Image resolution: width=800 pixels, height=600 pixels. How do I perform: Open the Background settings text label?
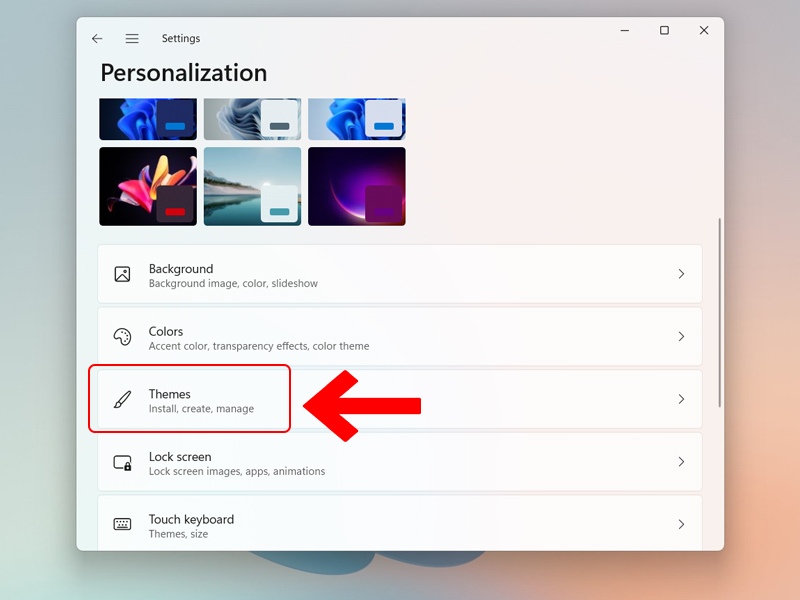181,269
